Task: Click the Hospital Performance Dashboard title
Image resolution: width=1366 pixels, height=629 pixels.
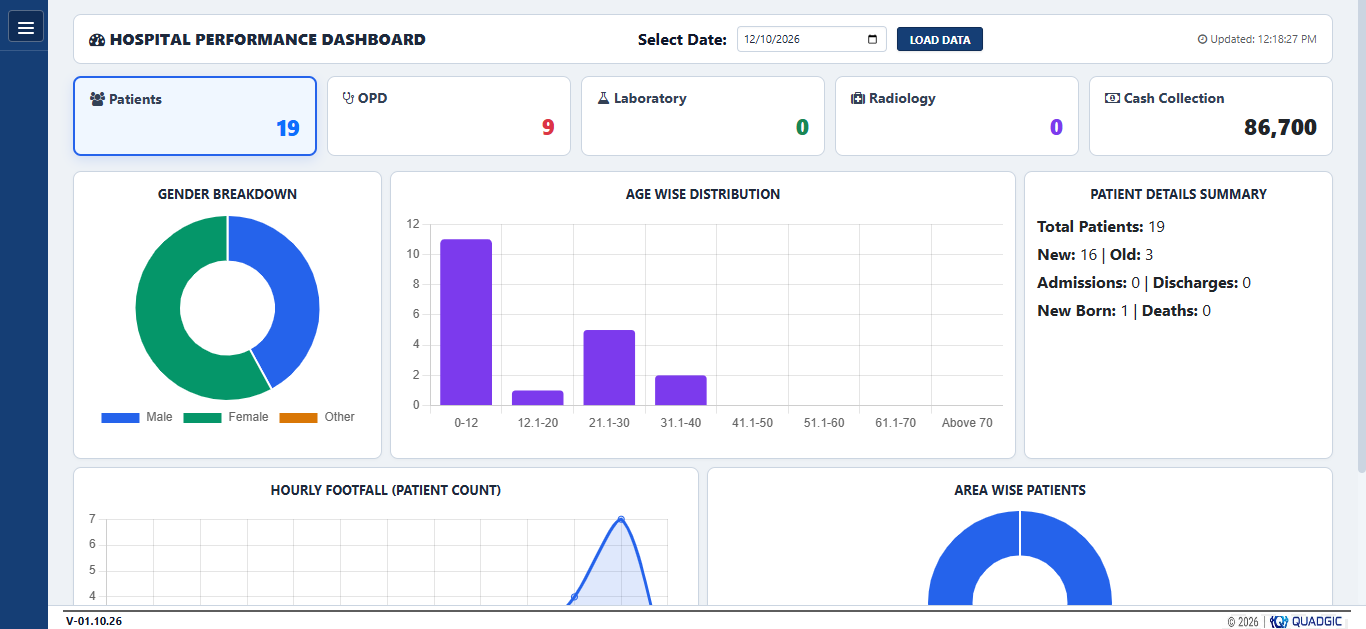Action: [x=268, y=40]
